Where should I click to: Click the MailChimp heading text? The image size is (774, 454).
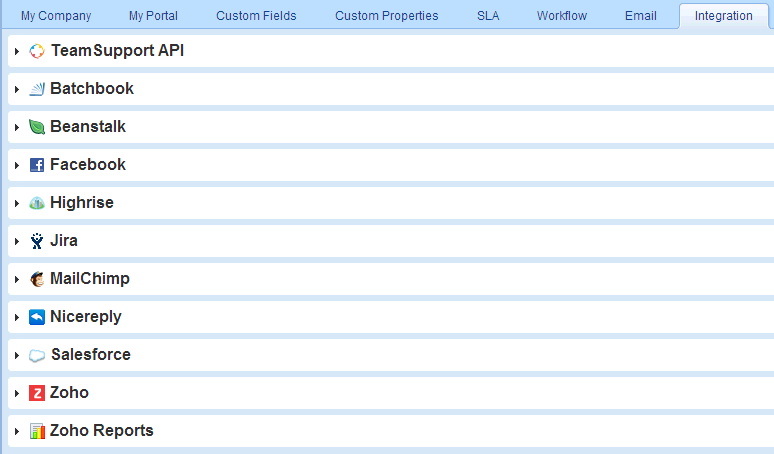click(90, 279)
